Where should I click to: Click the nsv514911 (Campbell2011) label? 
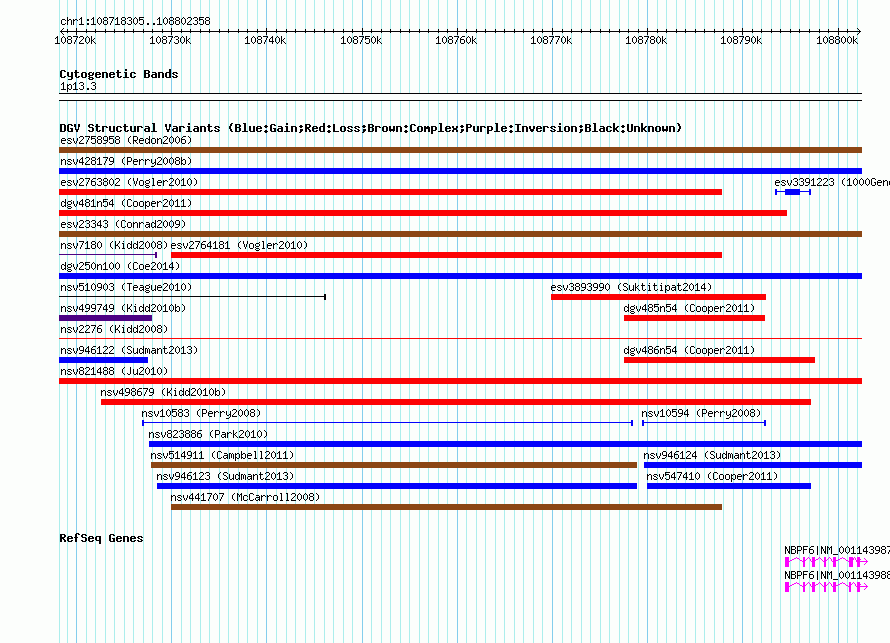[222, 455]
